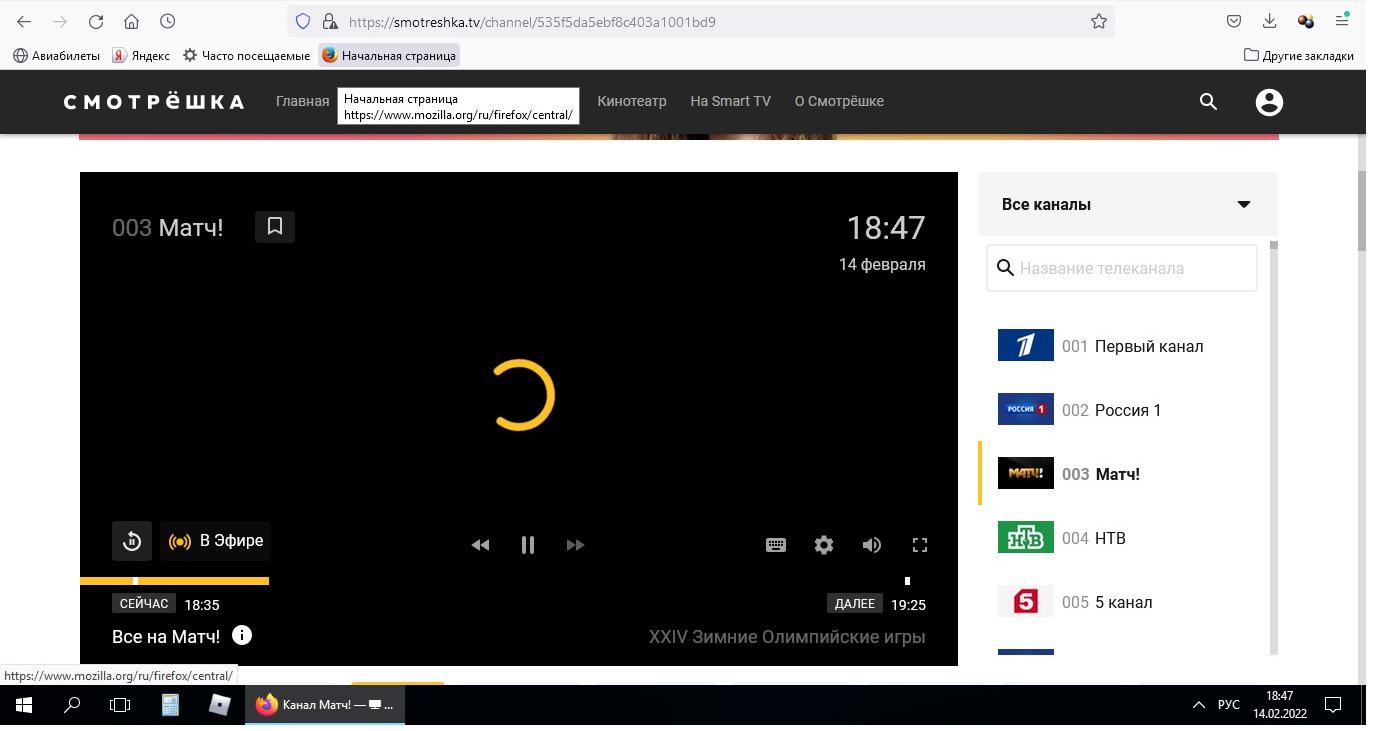Open tracking protection shield icon
Screen dimensions: 1373x731
coord(303,21)
